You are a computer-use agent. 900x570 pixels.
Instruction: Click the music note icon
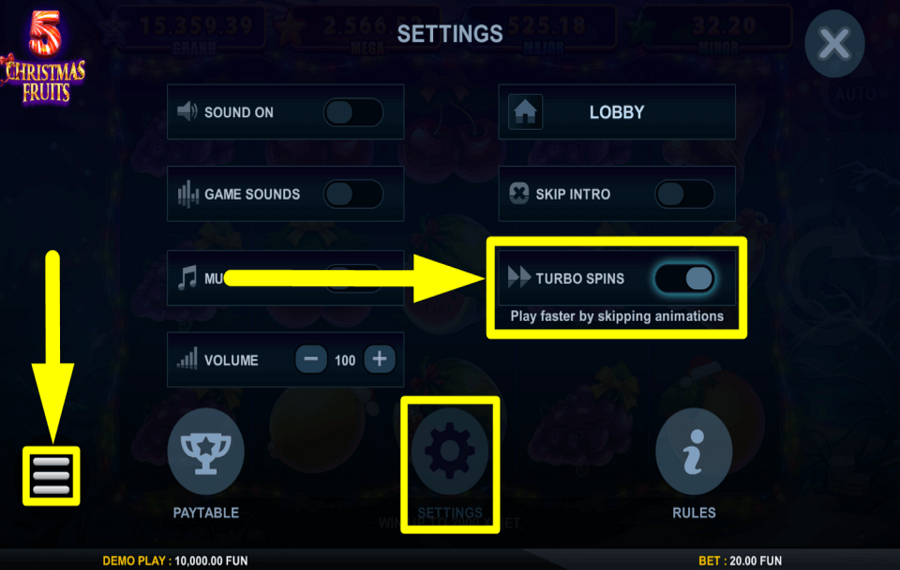pos(187,278)
